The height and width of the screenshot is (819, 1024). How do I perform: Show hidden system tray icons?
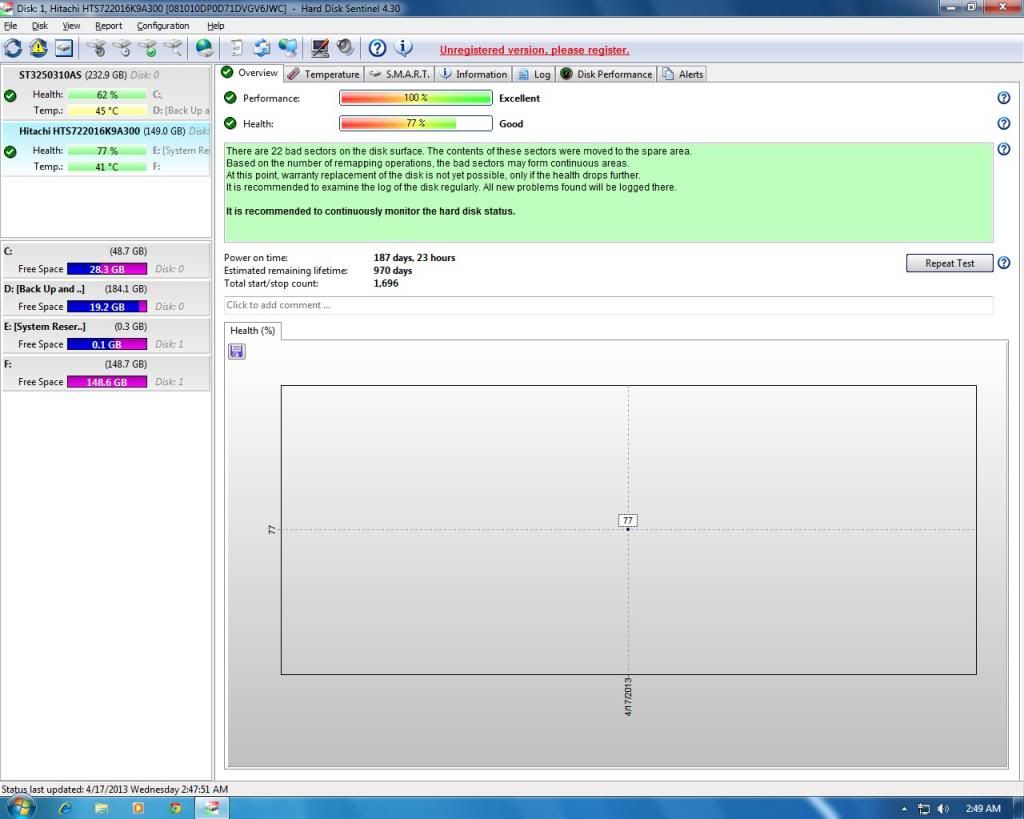click(x=904, y=809)
